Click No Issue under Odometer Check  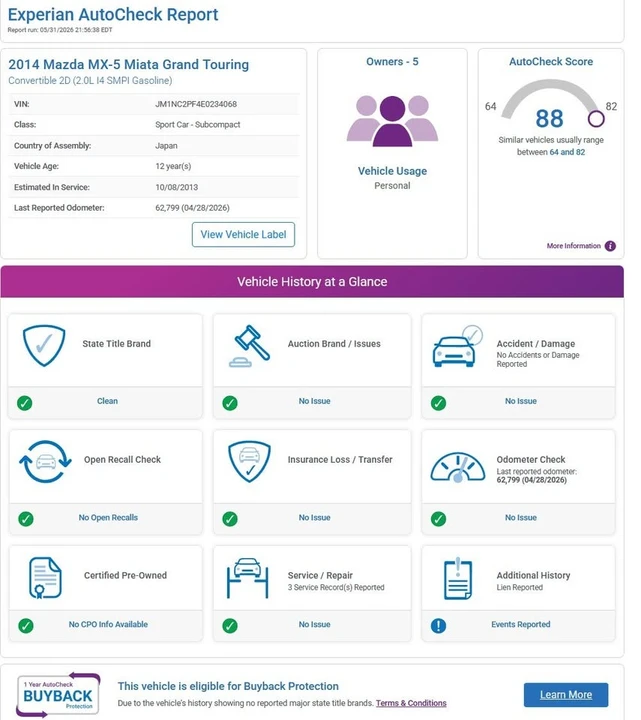click(x=521, y=518)
